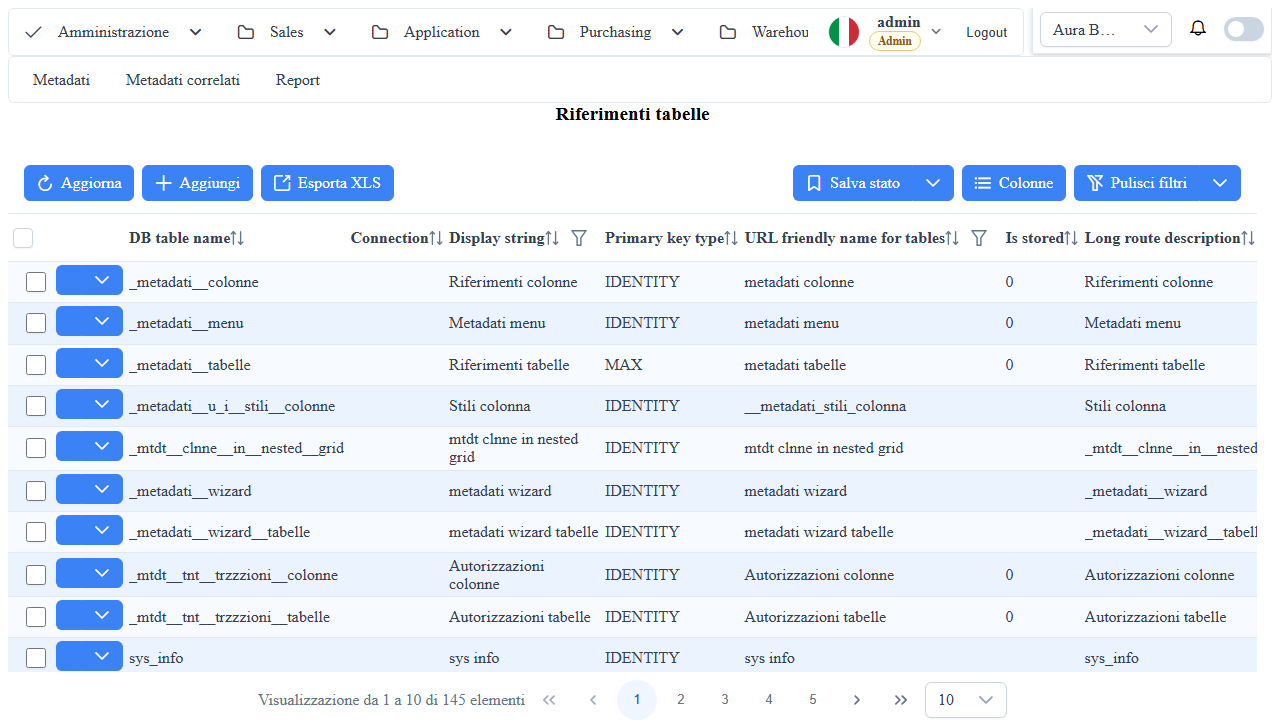Open row actions dropdown for _mtdt__tnt__trzzzioni__tabelle
The height and width of the screenshot is (728, 1280).
[x=89, y=615]
